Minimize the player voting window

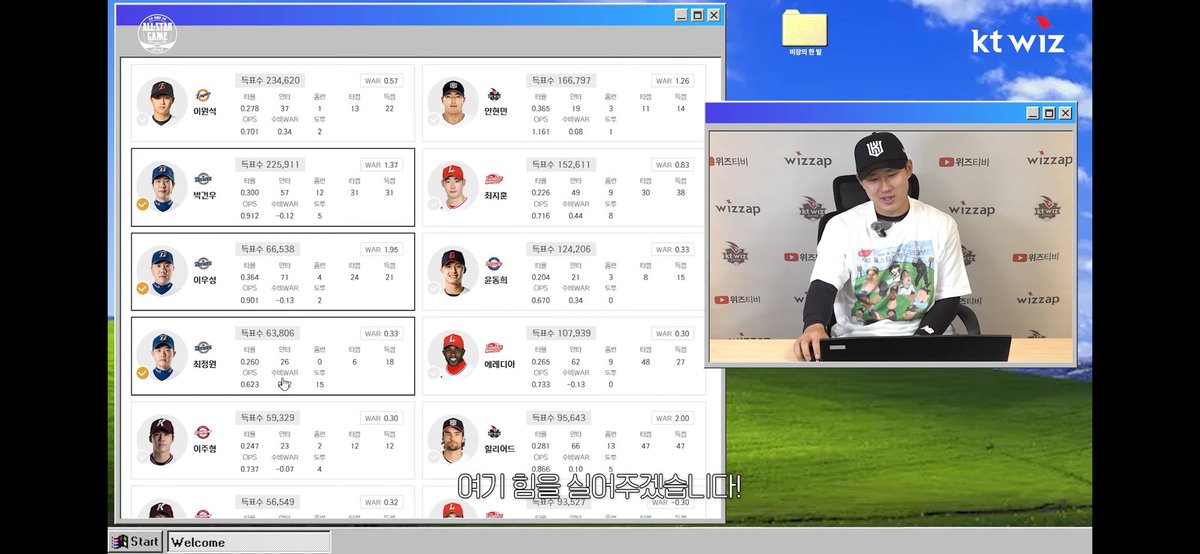tap(681, 15)
